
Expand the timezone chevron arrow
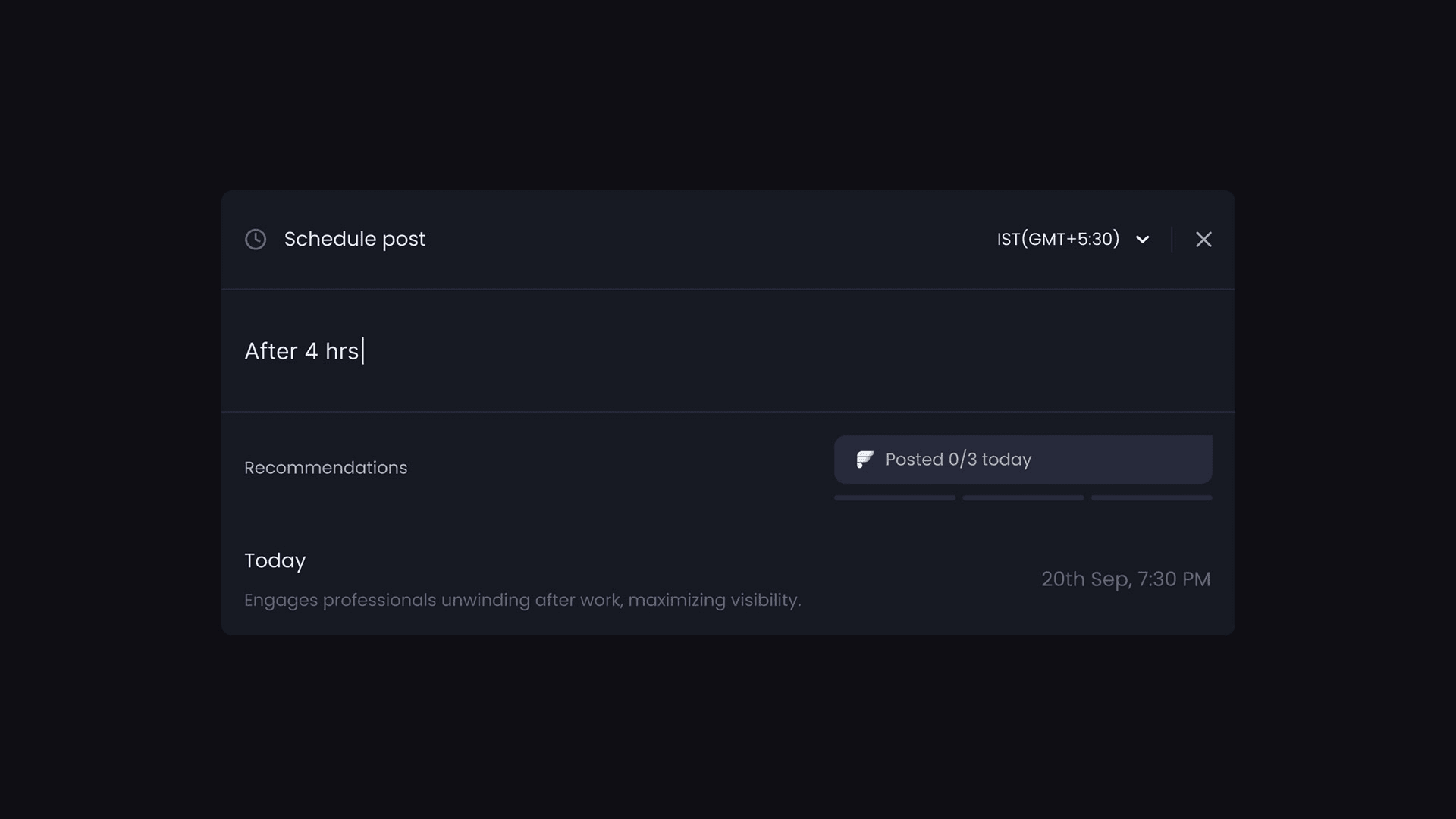tap(1142, 240)
